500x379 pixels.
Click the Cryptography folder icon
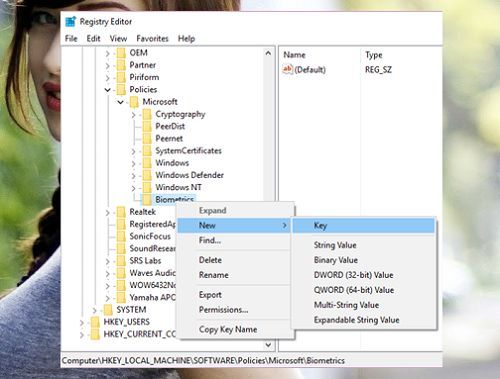(147, 114)
